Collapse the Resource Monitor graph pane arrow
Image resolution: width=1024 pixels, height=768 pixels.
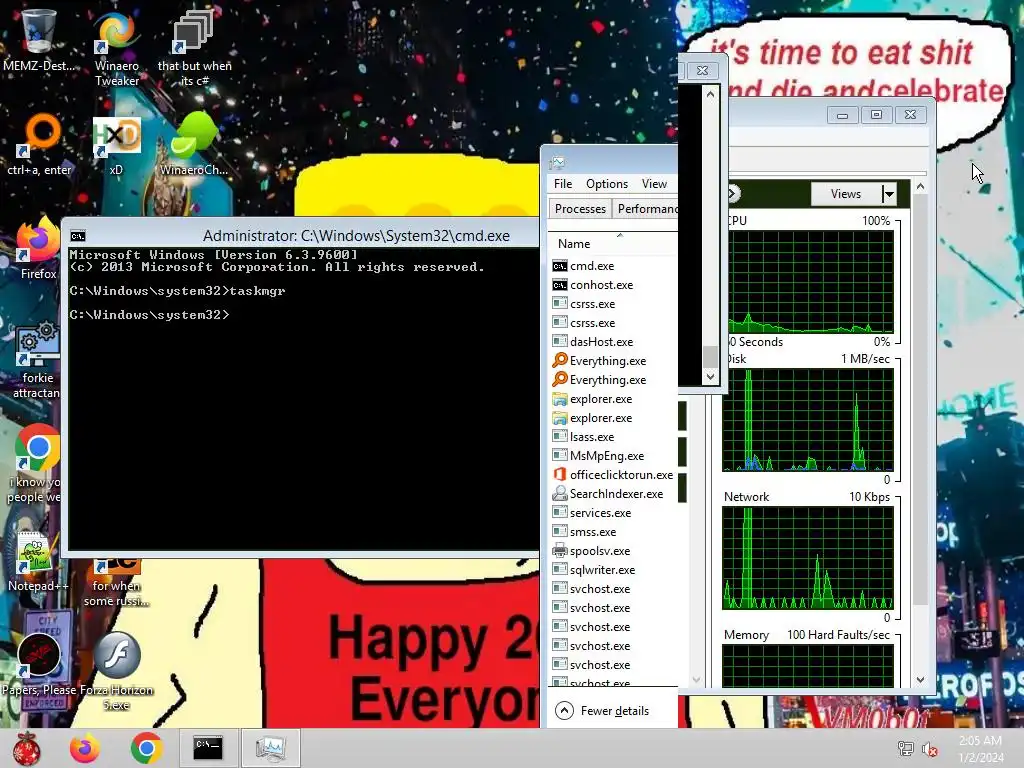pyautogui.click(x=733, y=193)
